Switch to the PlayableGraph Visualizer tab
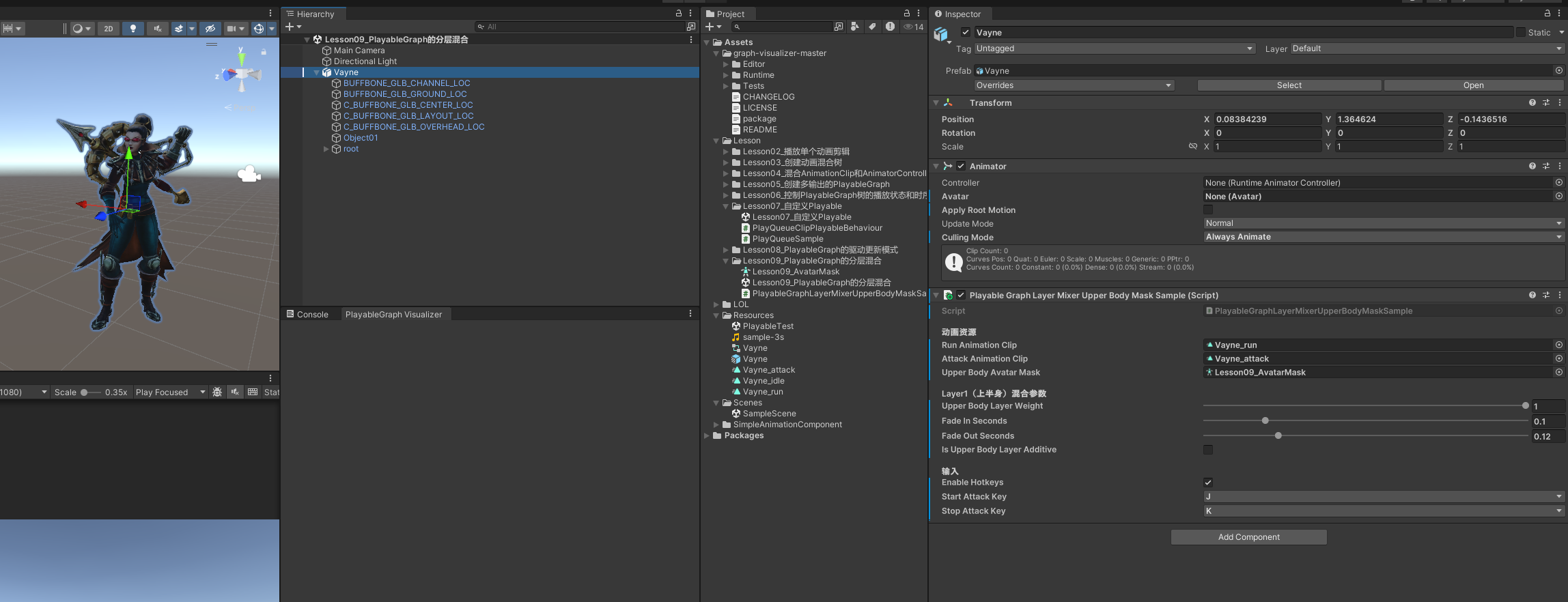This screenshot has height=602, width=1568. (393, 315)
